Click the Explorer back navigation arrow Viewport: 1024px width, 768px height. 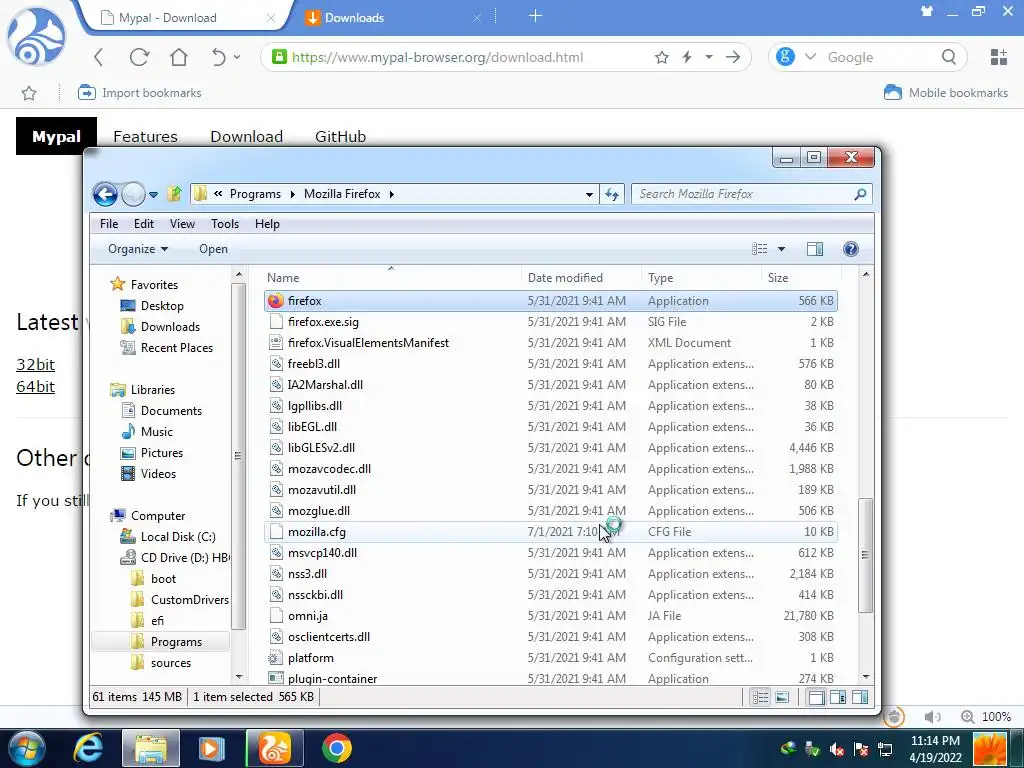pyautogui.click(x=105, y=194)
